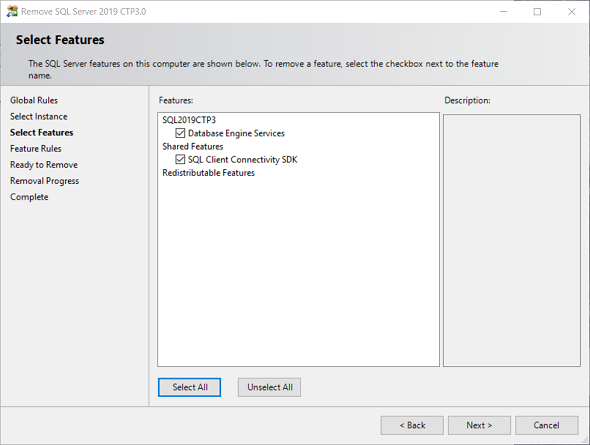The height and width of the screenshot is (445, 590).
Task: Click the SQL Client Connectivity SDK label
Action: click(243, 159)
